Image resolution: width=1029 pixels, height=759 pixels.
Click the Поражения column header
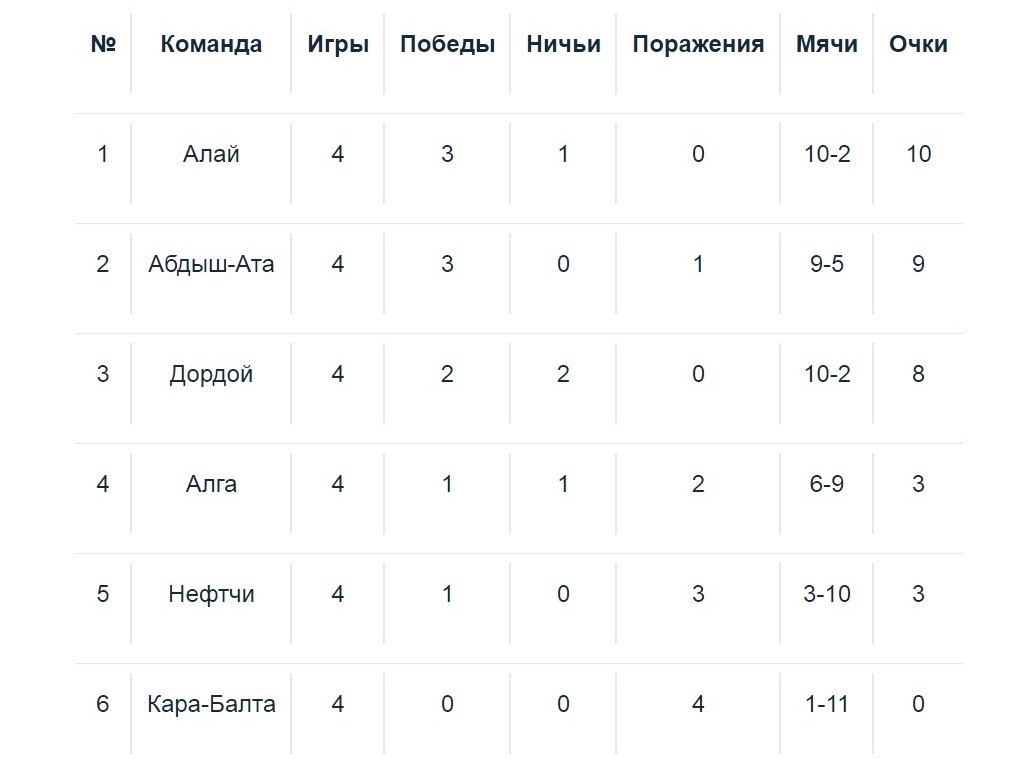(x=698, y=44)
